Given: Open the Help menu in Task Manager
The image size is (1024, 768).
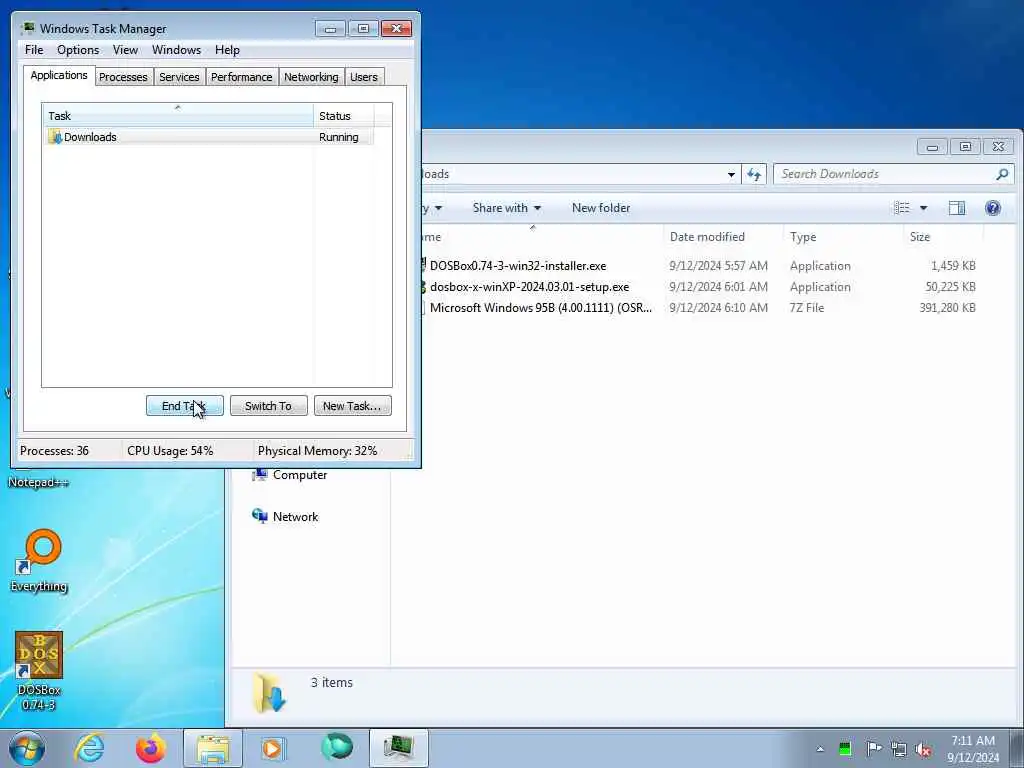Looking at the screenshot, I should (x=227, y=50).
